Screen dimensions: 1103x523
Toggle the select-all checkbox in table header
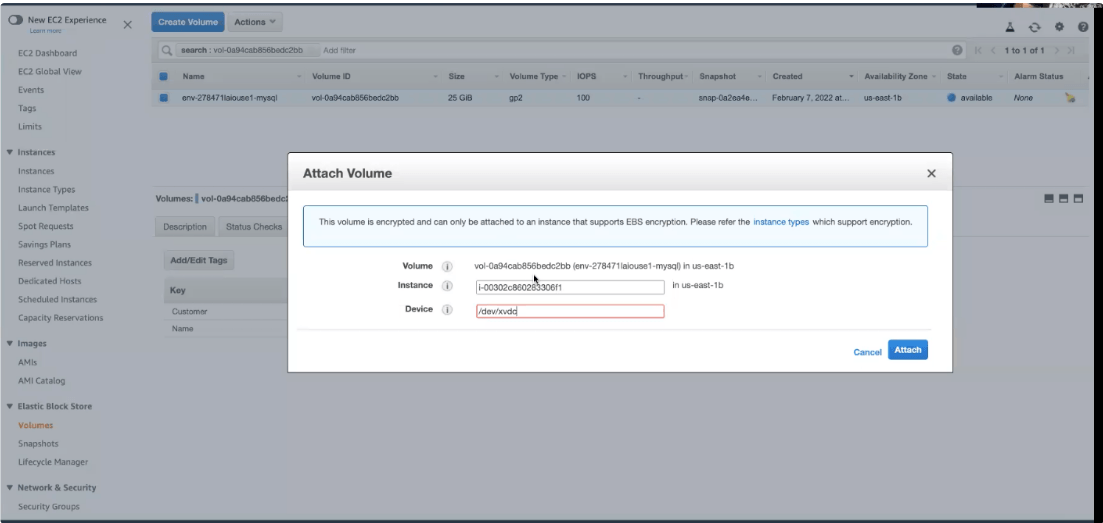click(165, 75)
